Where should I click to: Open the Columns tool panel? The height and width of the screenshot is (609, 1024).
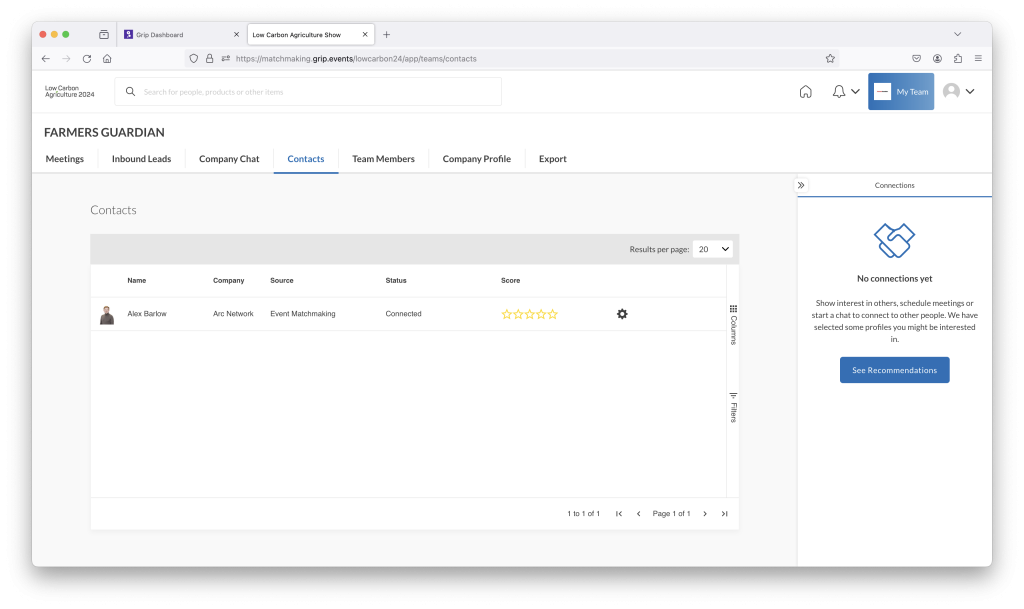coord(733,325)
